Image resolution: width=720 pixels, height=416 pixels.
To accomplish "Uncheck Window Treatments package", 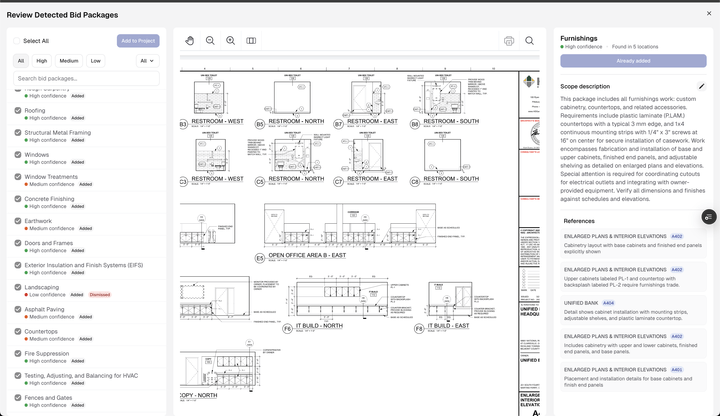I will point(18,177).
